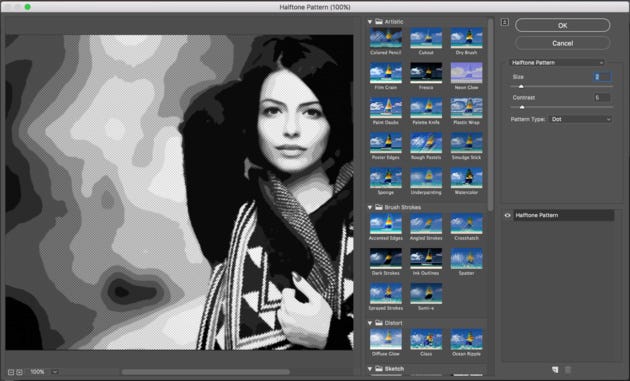Delete the effect layer
Image resolution: width=630 pixels, height=381 pixels.
click(568, 370)
